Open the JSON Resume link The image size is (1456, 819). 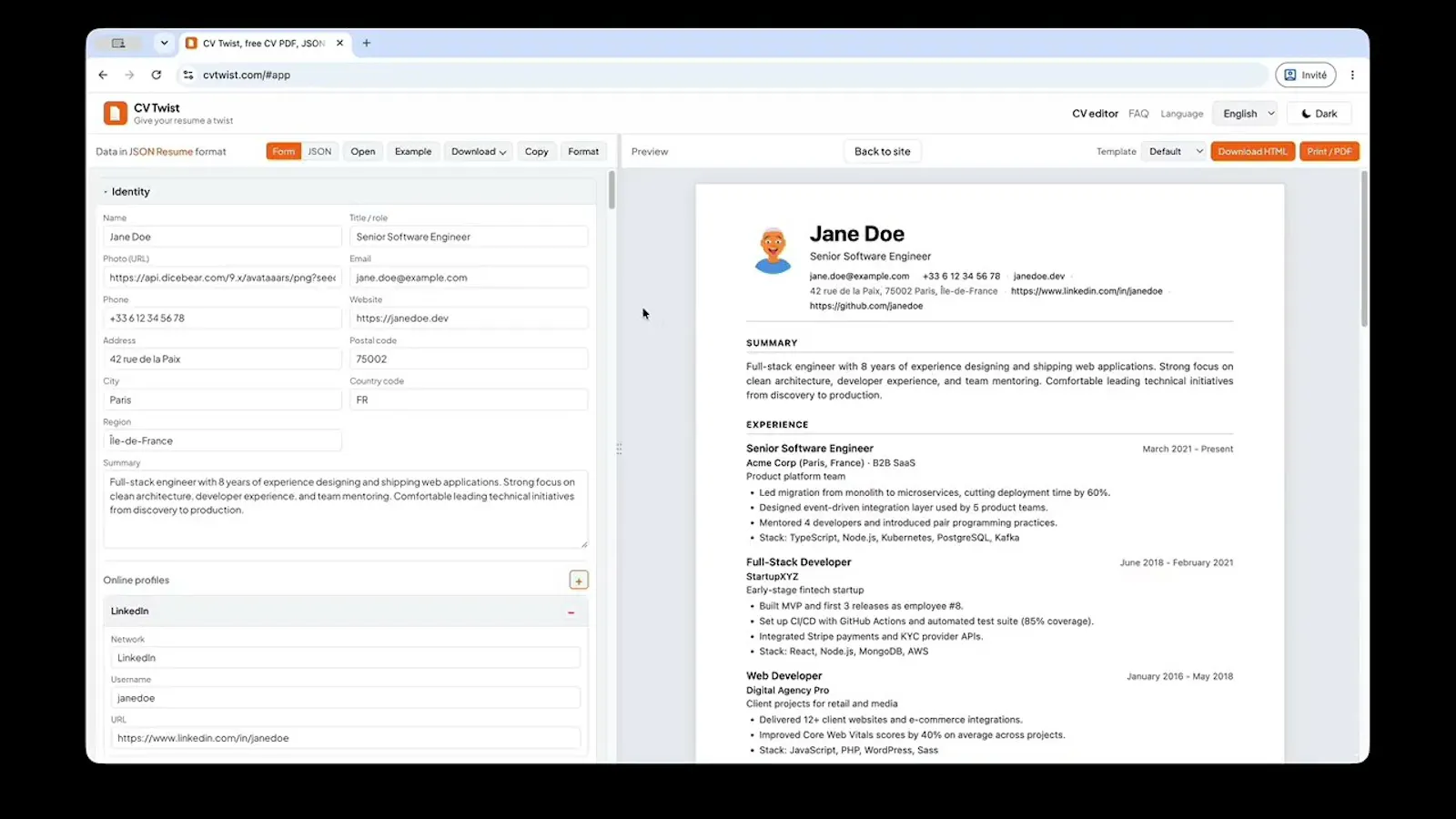(161, 152)
